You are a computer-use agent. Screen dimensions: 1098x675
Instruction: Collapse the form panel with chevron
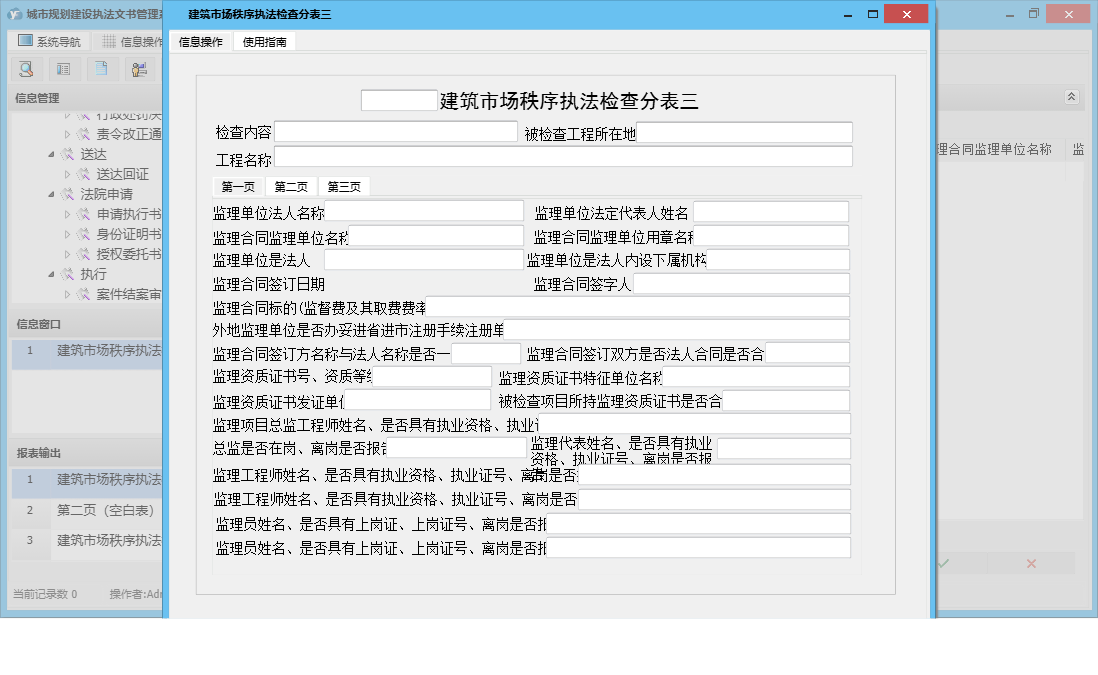pos(1070,97)
